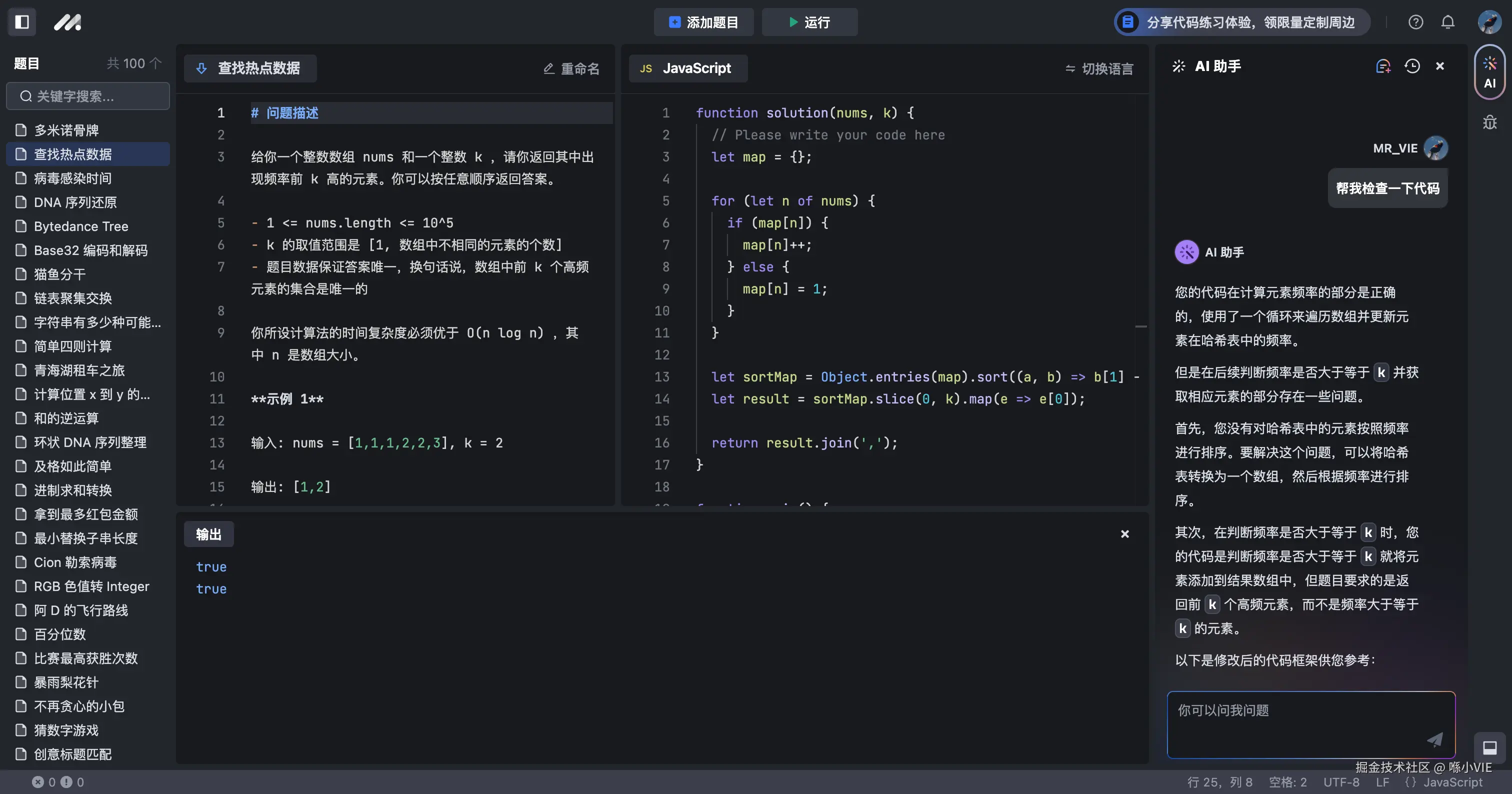The image size is (1512, 794).
Task: Click the code editor minimap scrollbar marker
Action: tap(1140, 326)
